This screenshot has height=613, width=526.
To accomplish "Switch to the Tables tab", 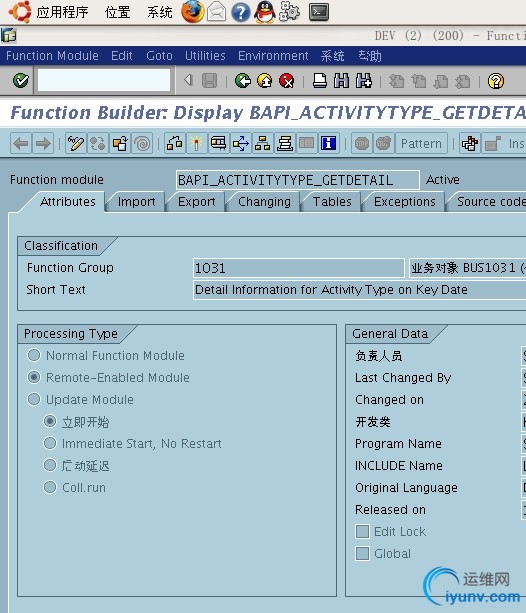I will point(332,201).
